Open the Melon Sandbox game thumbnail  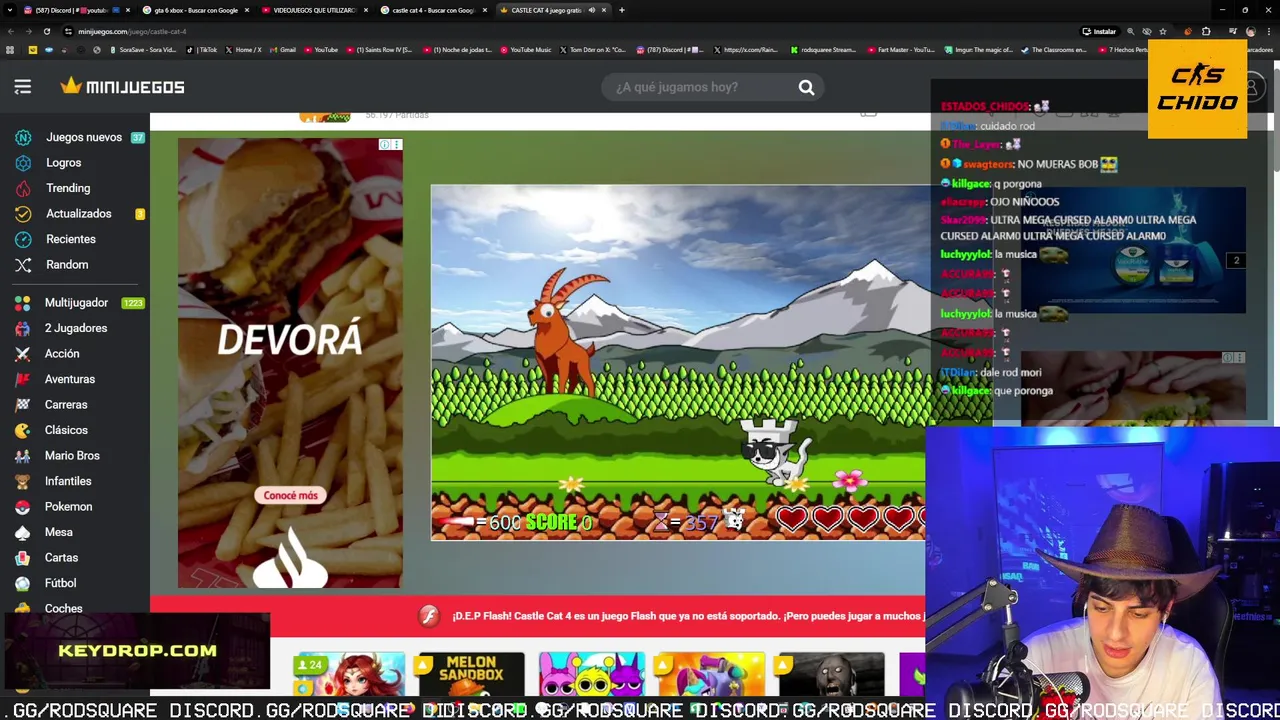point(470,674)
